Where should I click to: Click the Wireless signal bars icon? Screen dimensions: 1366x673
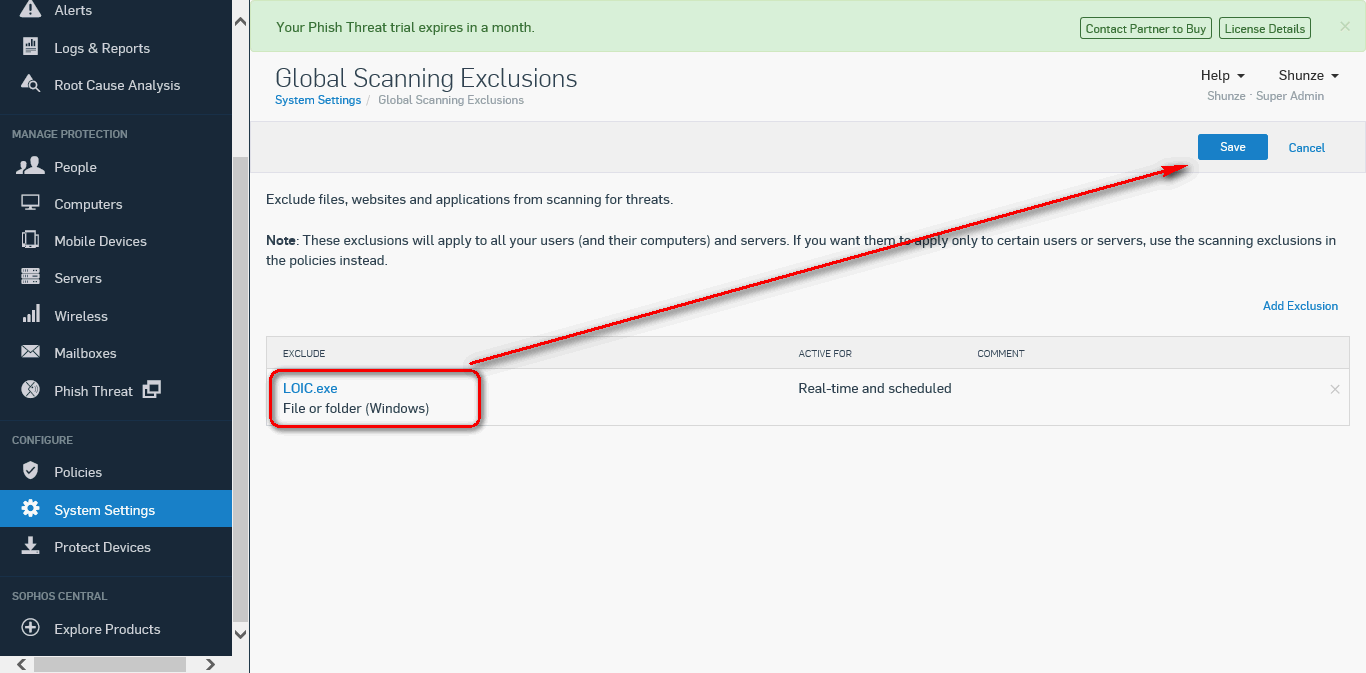(x=31, y=314)
